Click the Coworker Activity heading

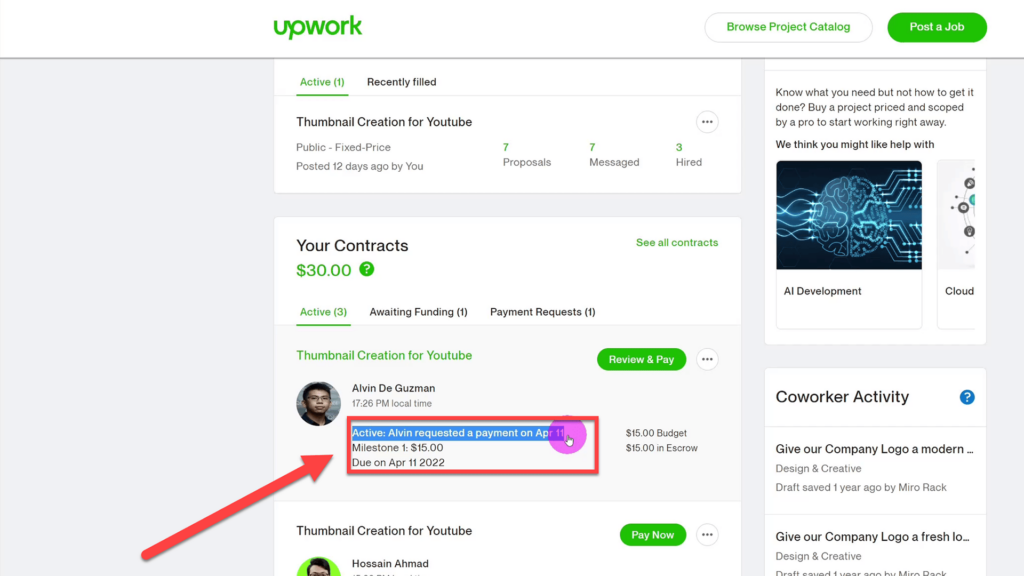tap(842, 397)
